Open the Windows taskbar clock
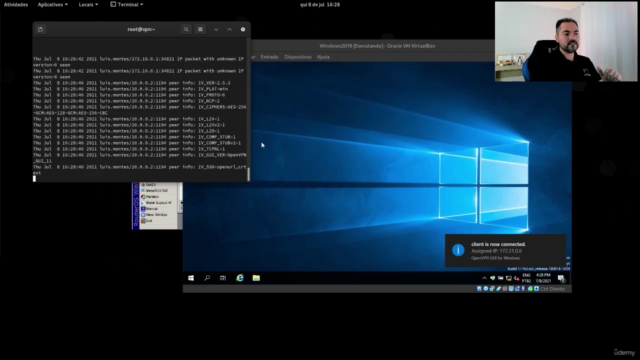The width and height of the screenshot is (640, 360). point(543,278)
